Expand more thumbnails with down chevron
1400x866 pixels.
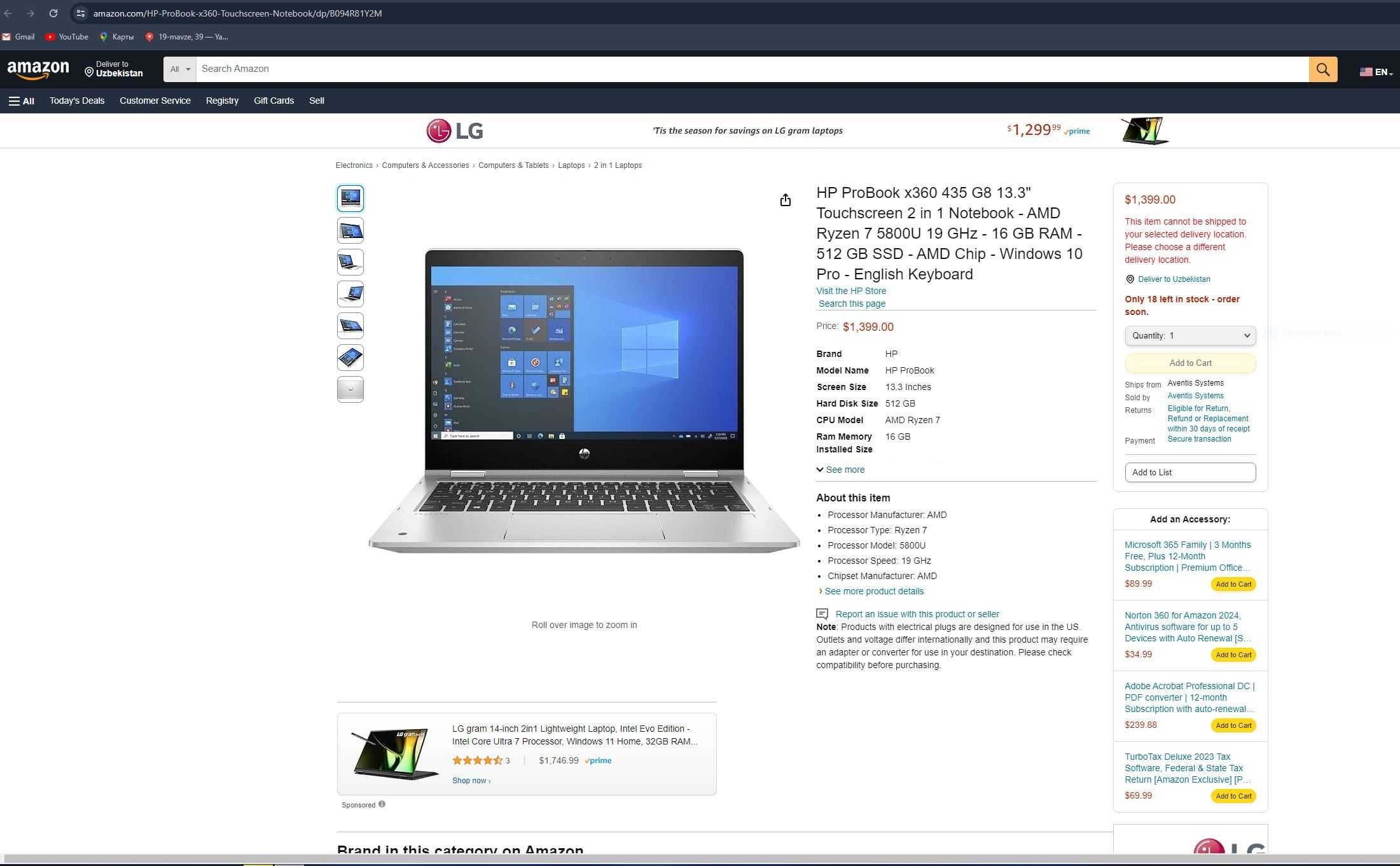pyautogui.click(x=350, y=389)
